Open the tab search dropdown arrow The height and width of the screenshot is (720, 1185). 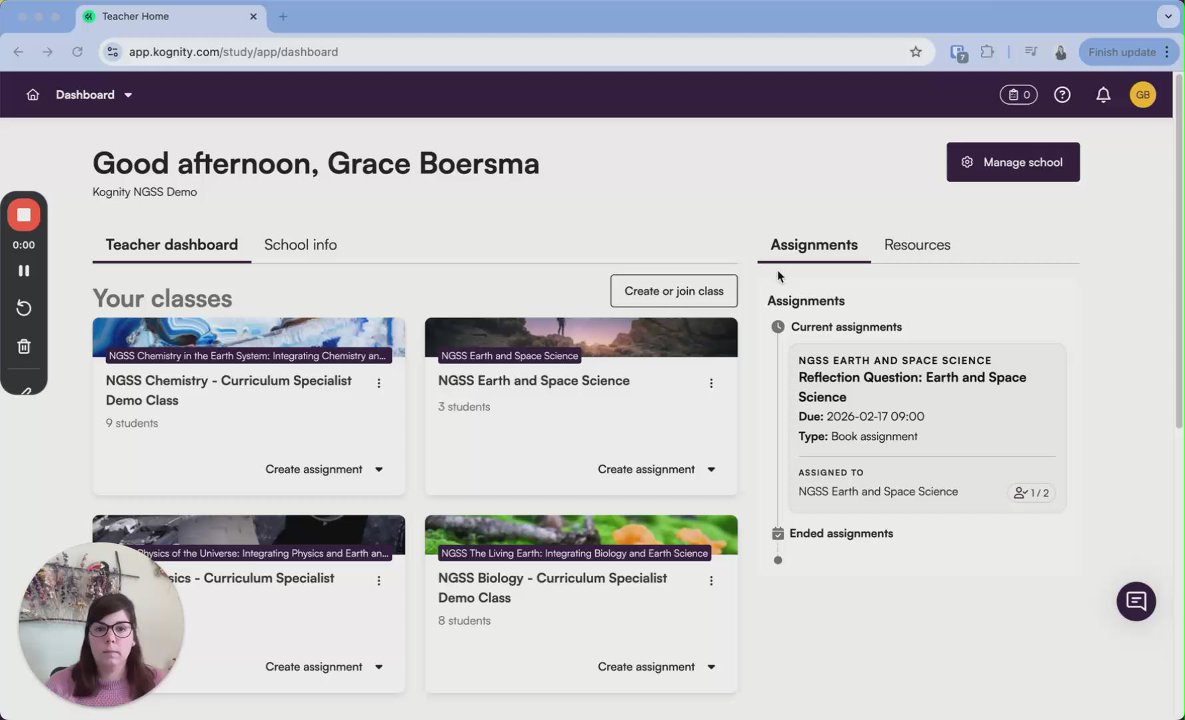pyautogui.click(x=1168, y=16)
